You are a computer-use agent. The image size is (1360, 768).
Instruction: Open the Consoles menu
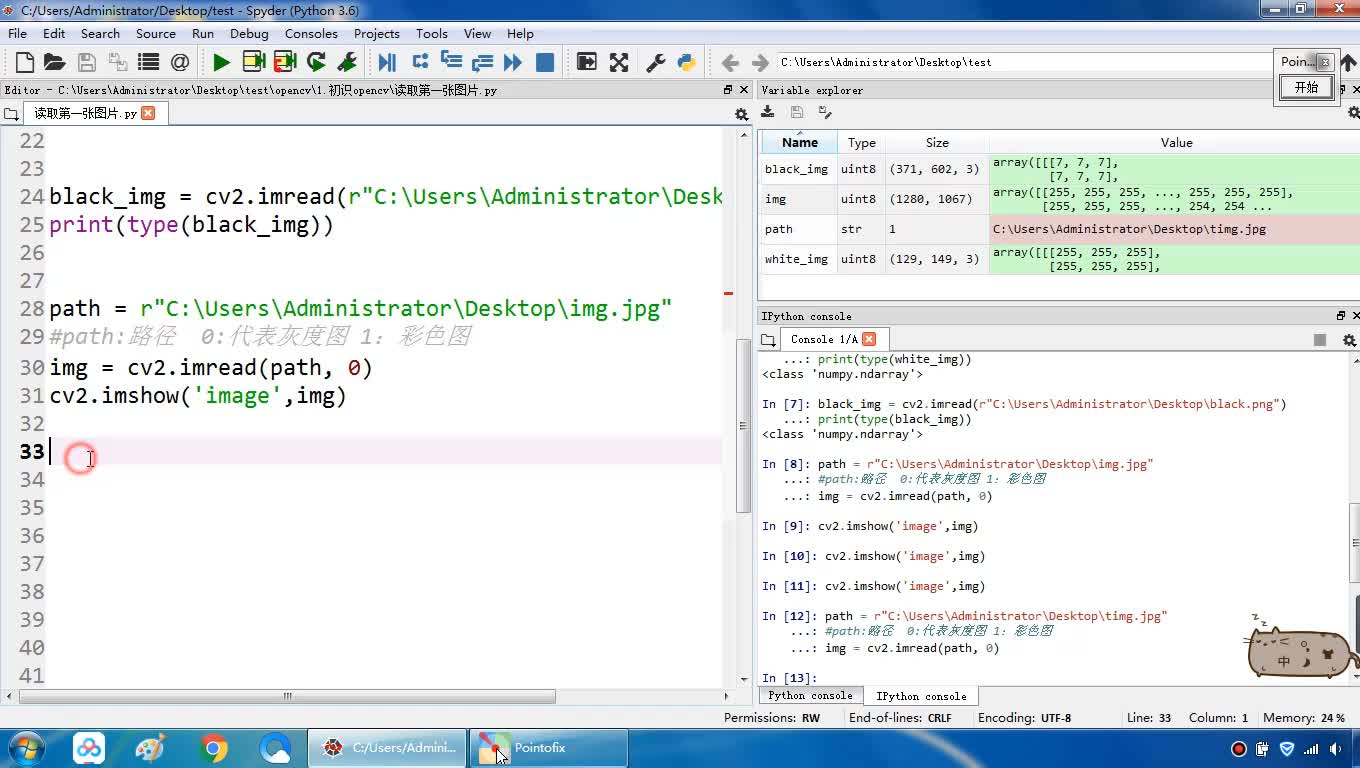(x=311, y=33)
